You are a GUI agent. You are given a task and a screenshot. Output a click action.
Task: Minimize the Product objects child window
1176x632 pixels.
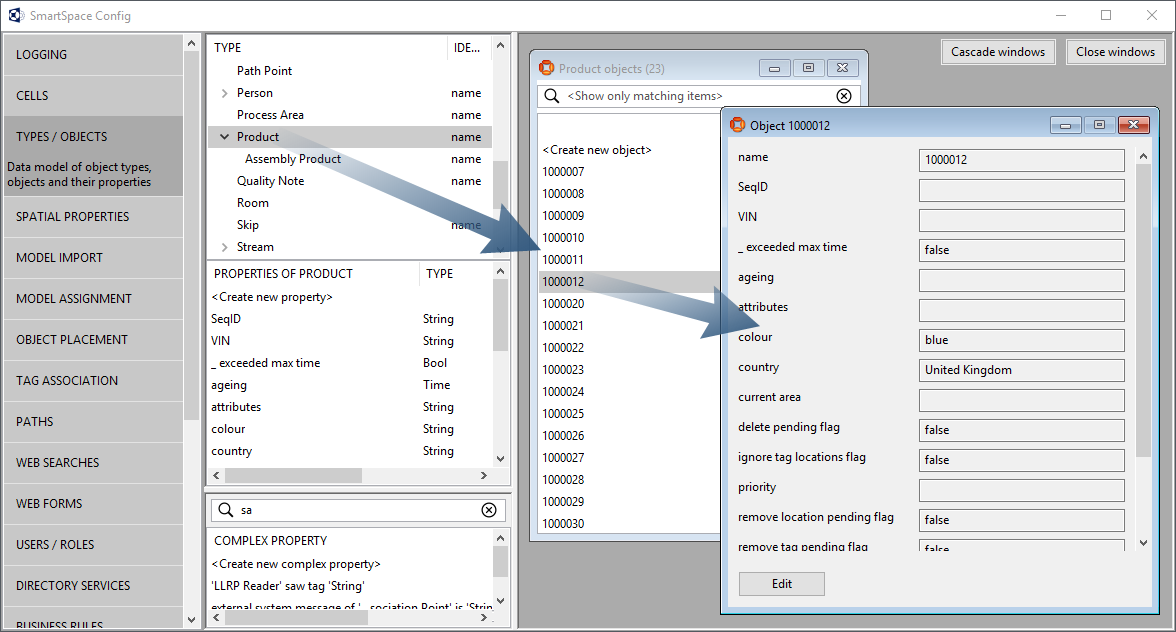[x=774, y=68]
